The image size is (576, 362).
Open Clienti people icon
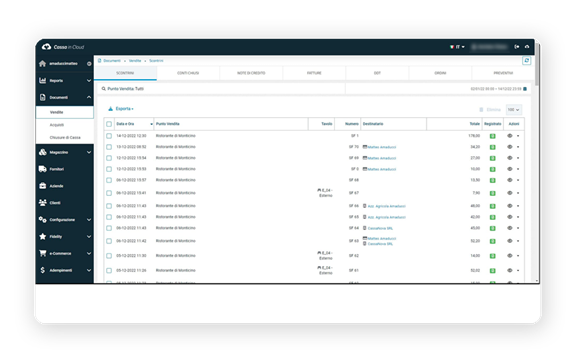(43, 203)
